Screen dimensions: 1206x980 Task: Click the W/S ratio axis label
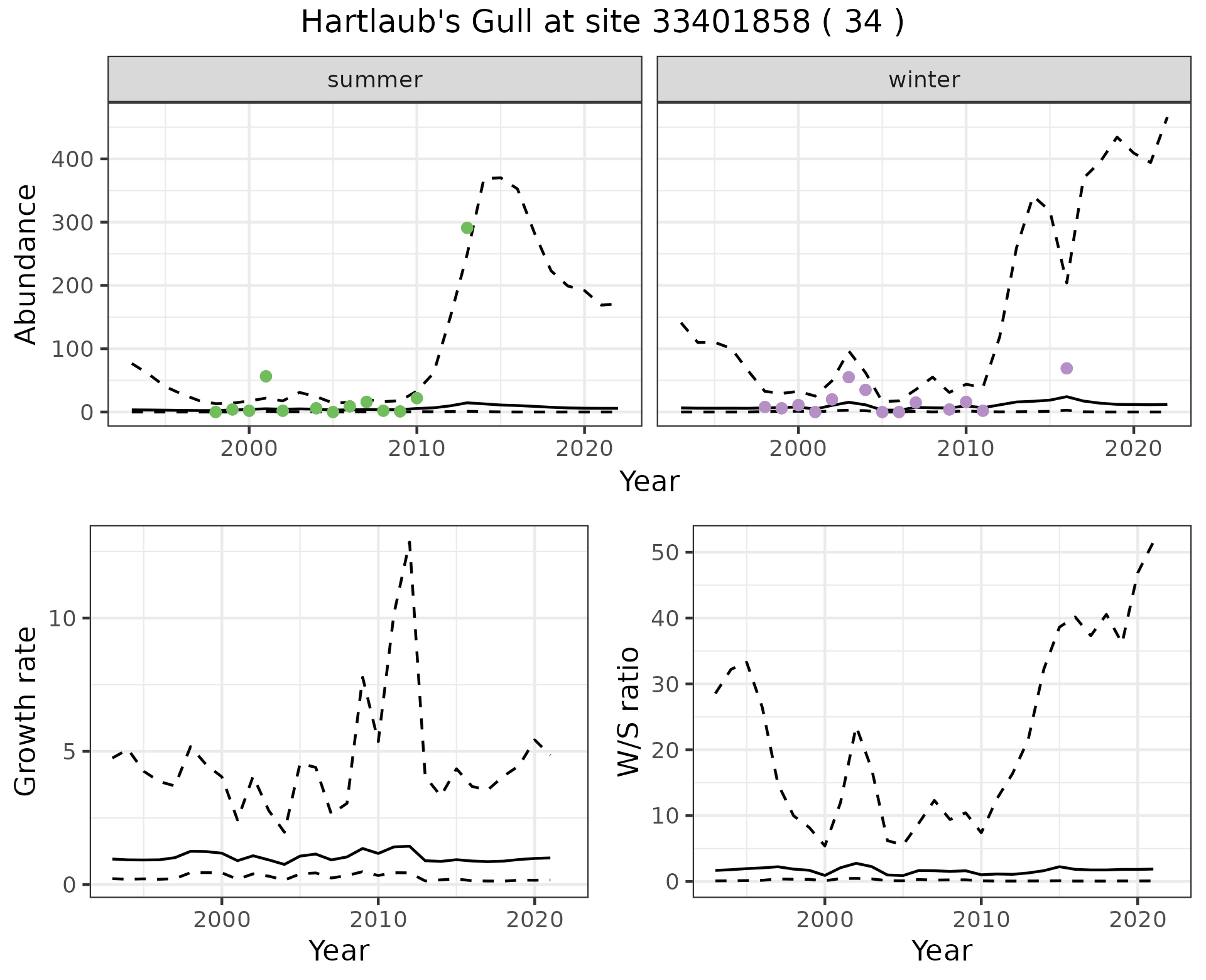[628, 711]
